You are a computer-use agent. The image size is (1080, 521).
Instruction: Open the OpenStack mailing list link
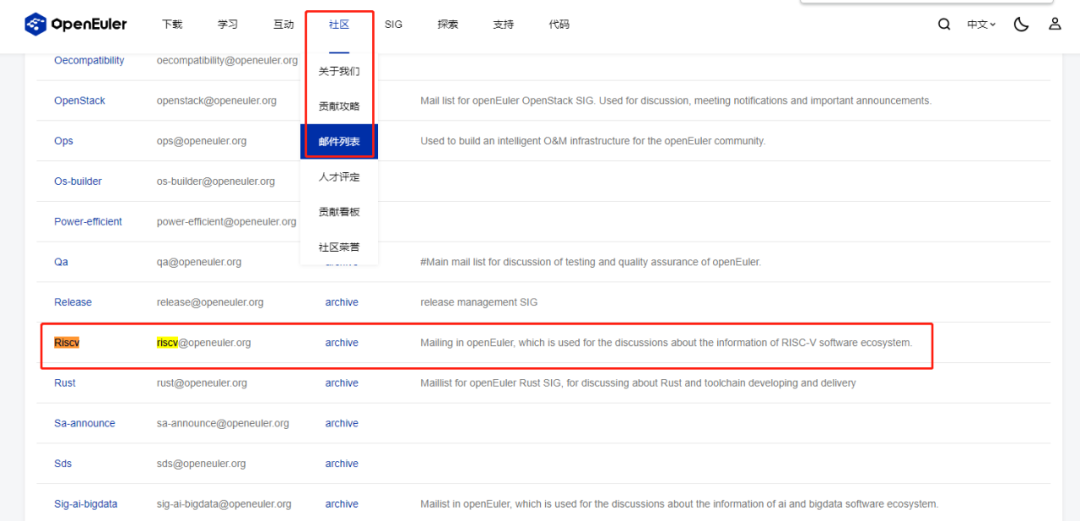point(79,101)
